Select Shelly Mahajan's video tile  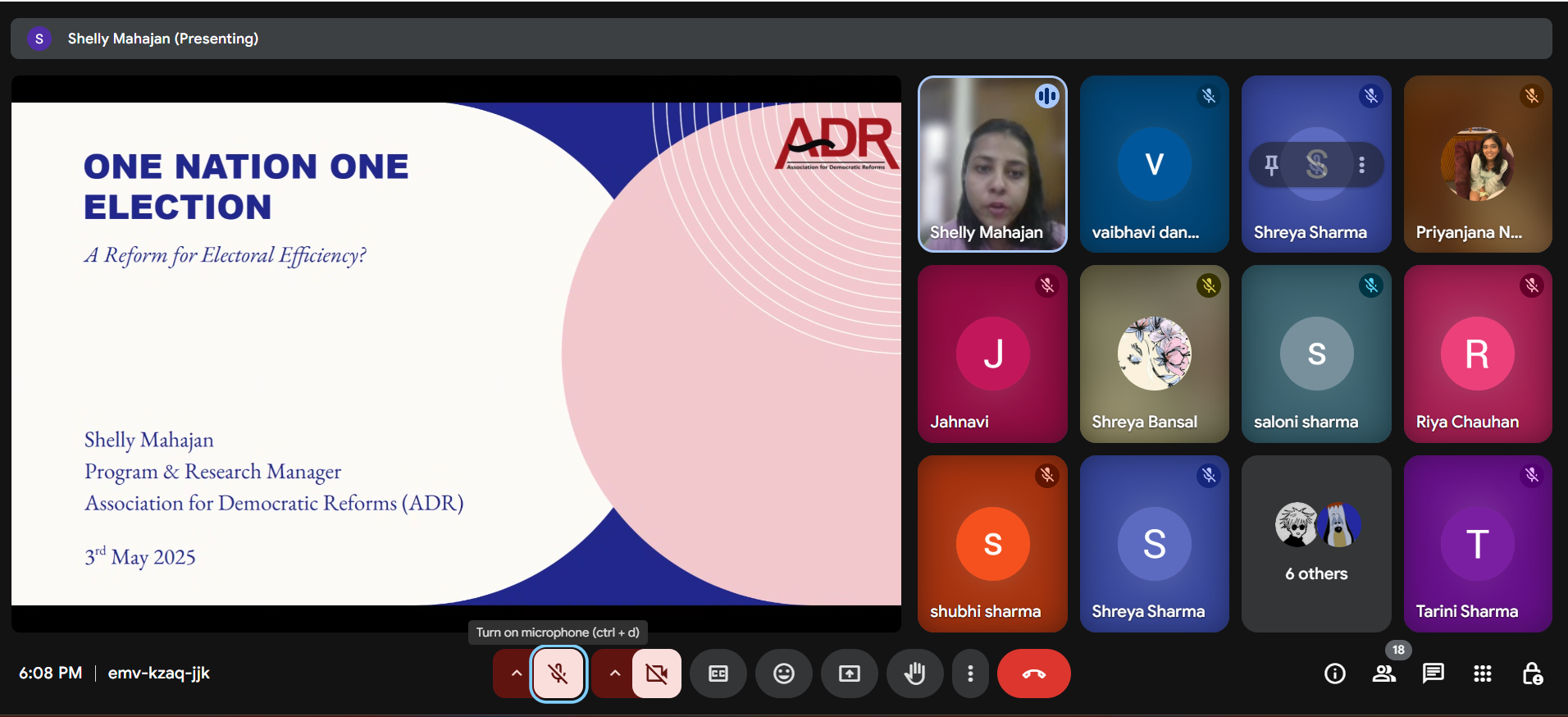pos(992,164)
